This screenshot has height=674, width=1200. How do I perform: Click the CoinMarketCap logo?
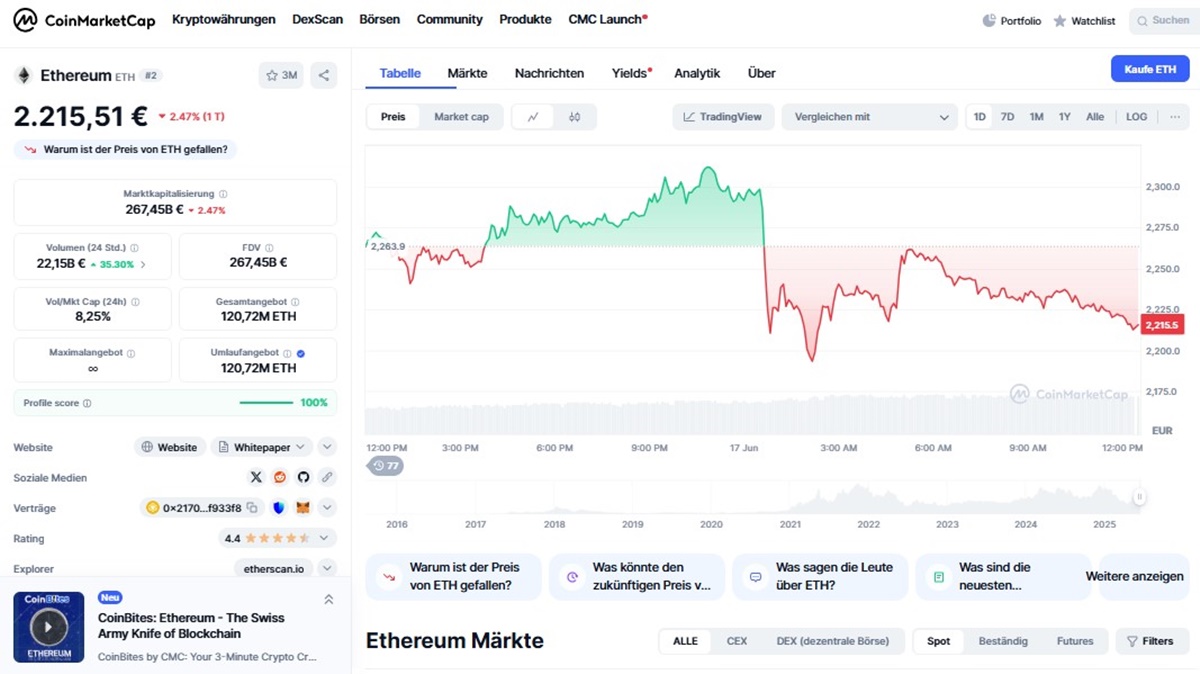84,20
